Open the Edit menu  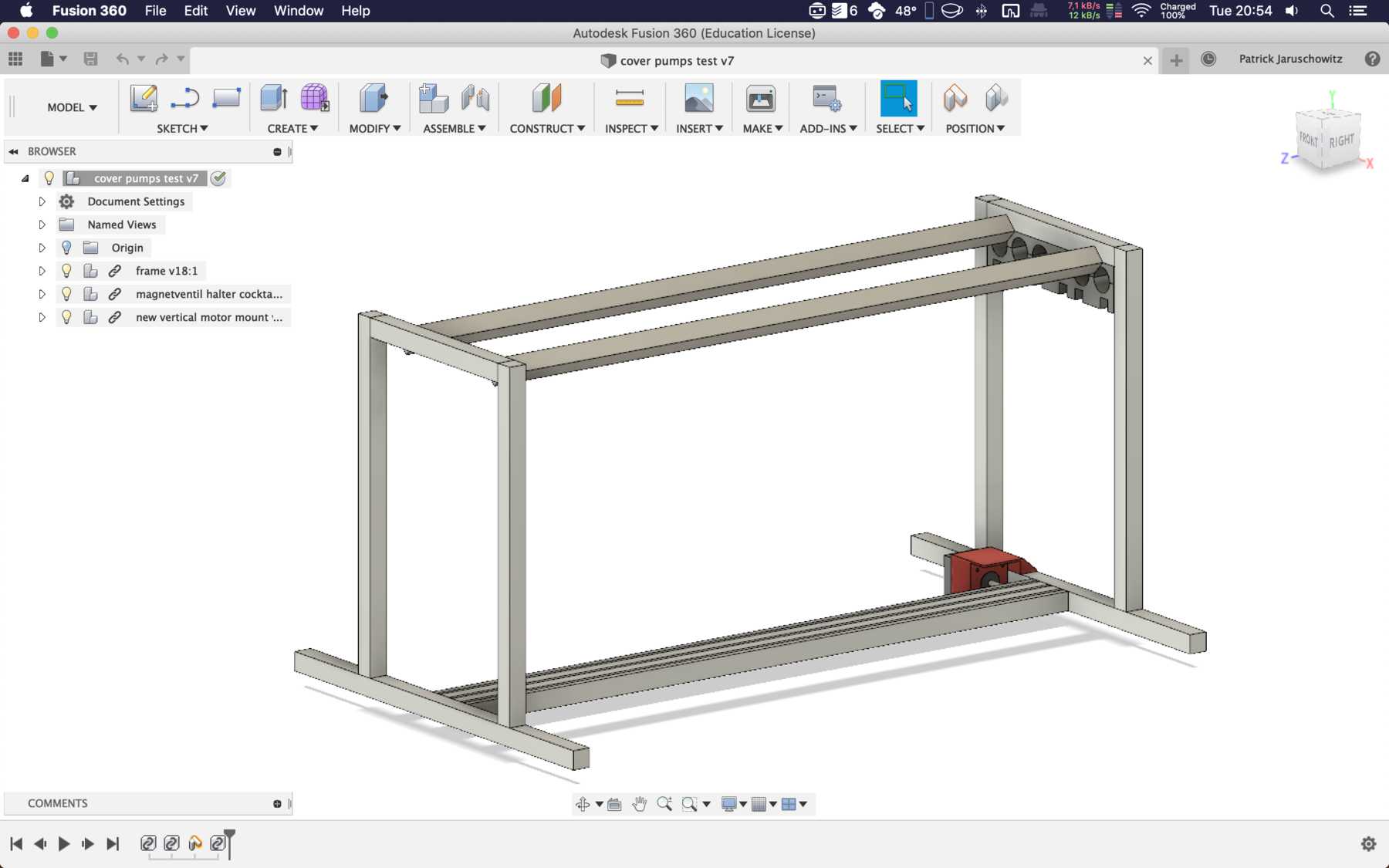196,11
